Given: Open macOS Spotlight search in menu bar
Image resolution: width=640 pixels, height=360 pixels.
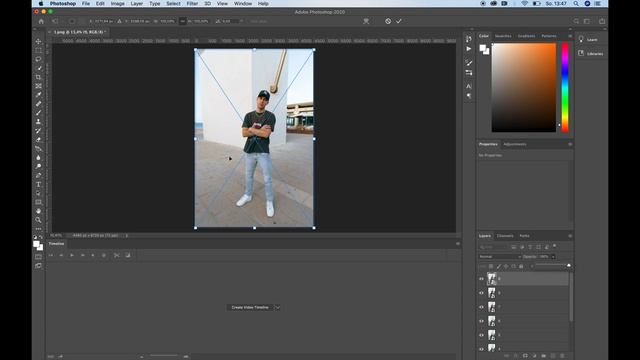Looking at the screenshot, I should [576, 4].
